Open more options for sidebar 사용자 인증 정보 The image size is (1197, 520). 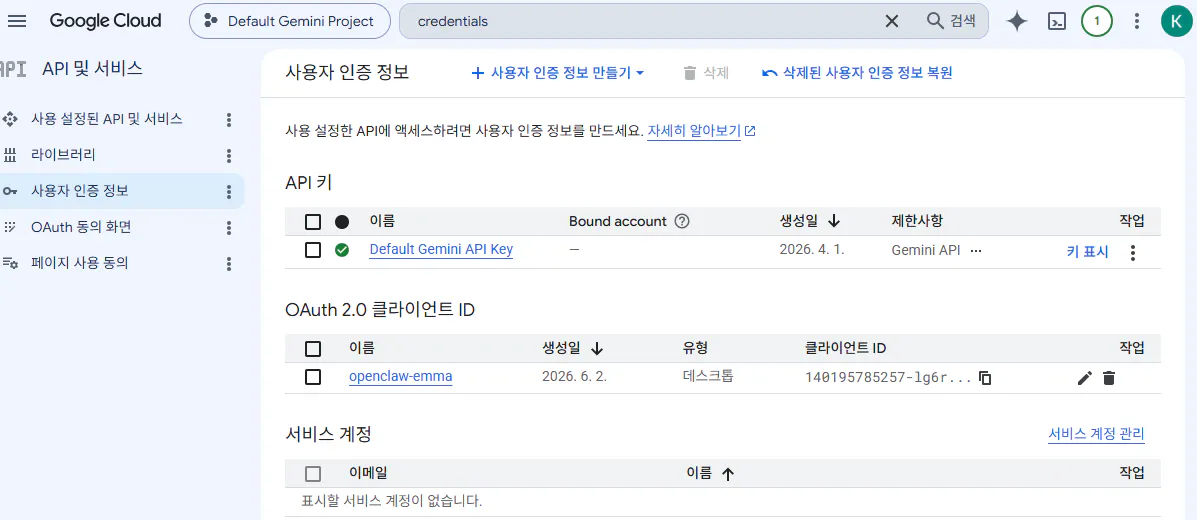point(228,192)
